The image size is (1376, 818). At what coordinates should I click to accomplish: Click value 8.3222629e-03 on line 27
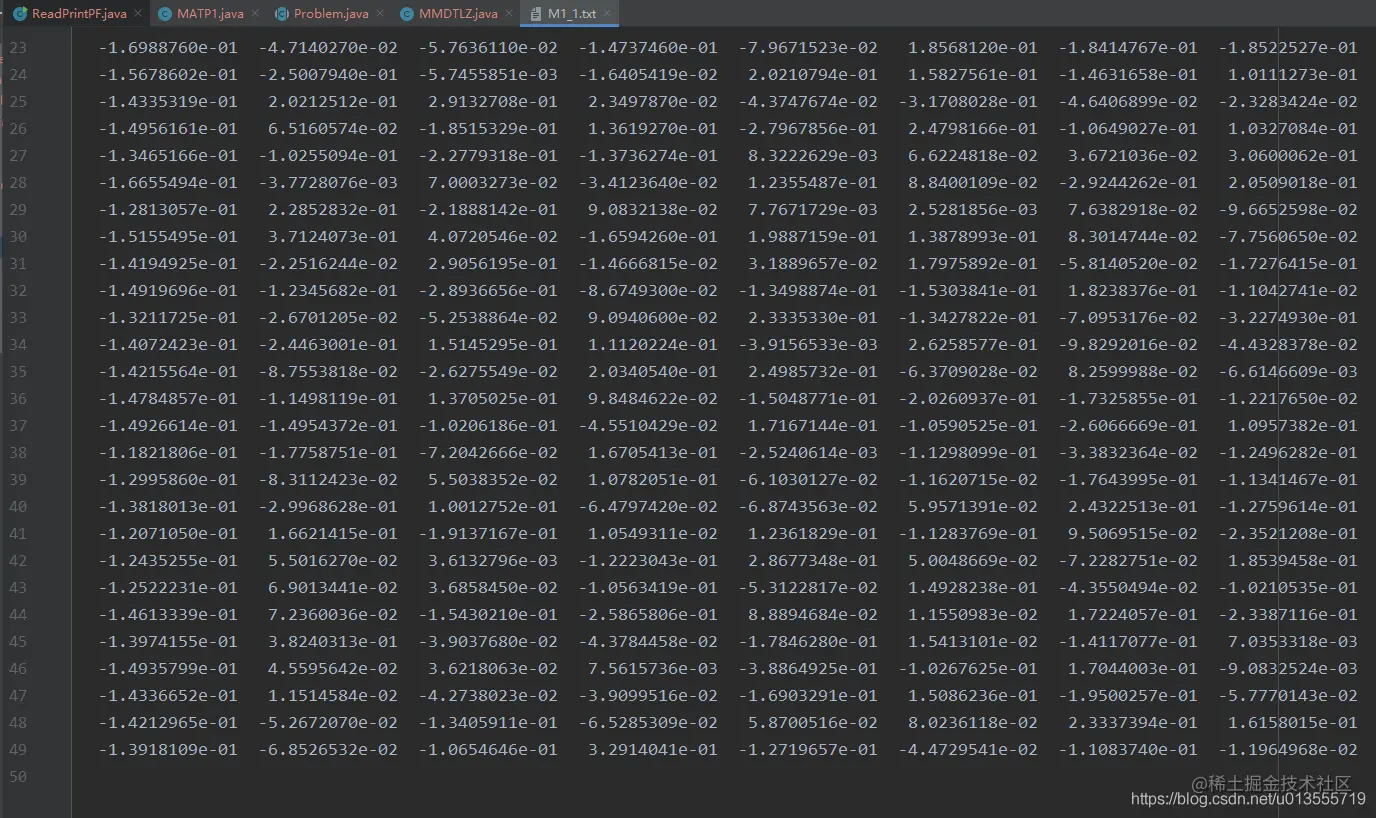pos(813,156)
